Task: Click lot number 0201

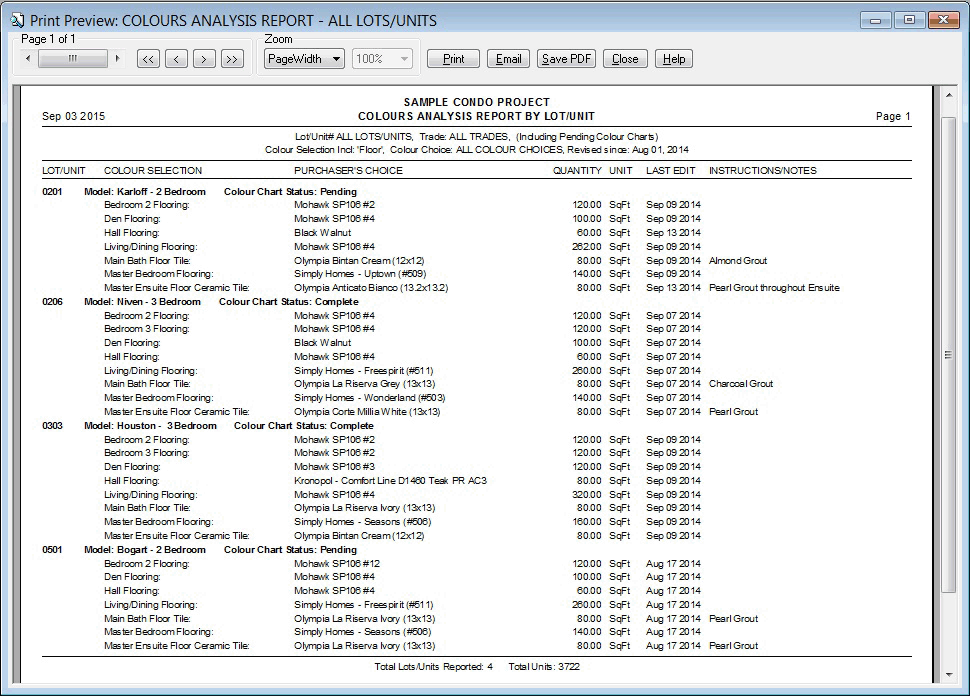Action: [52, 192]
